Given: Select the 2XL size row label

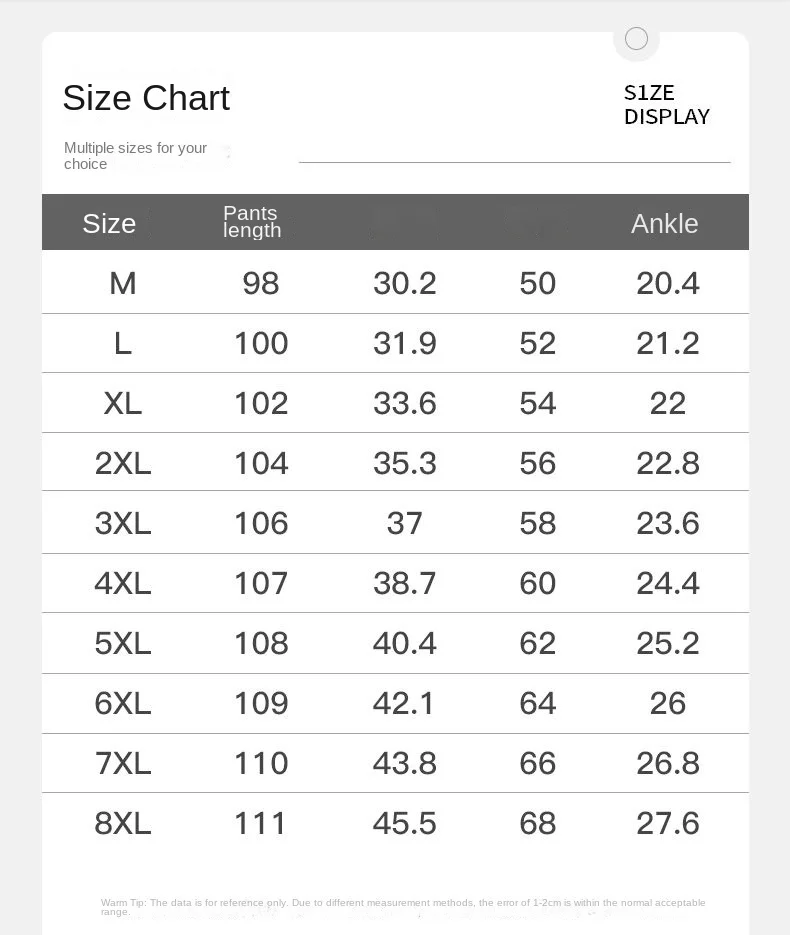Looking at the screenshot, I should coord(123,463).
